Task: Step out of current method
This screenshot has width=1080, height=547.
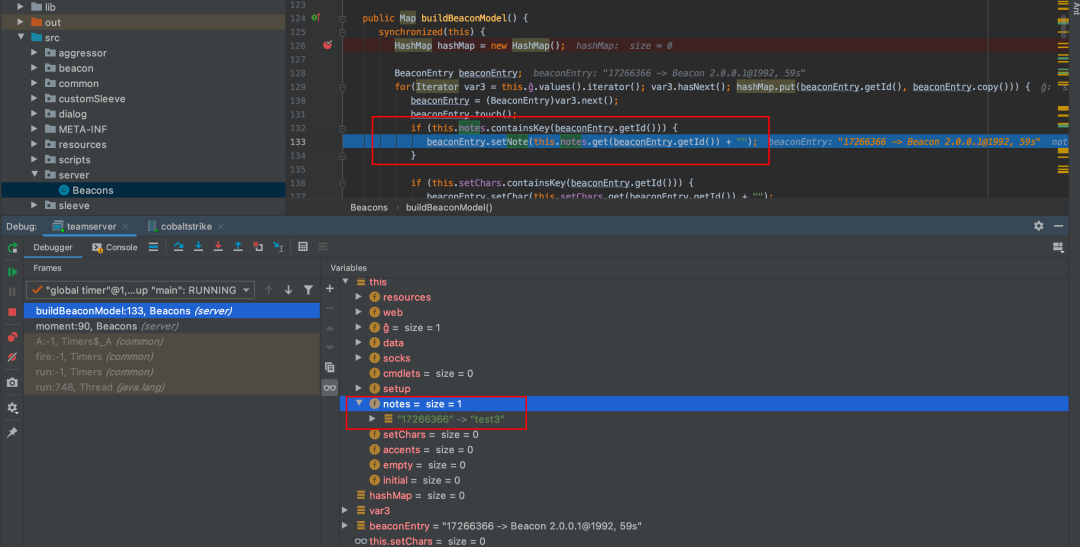Action: [238, 247]
